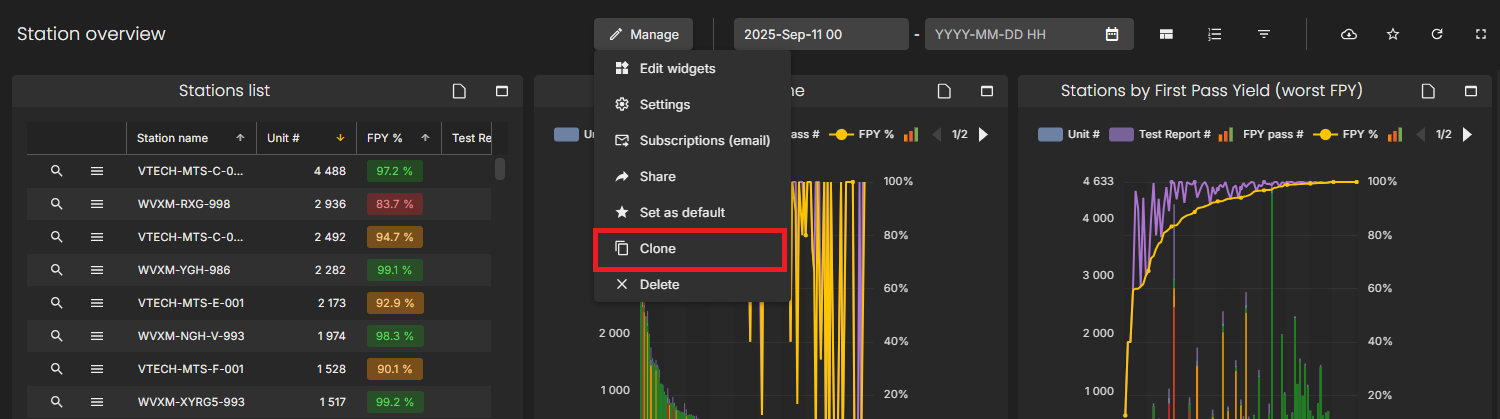Click the page icon on the worst FPY widget
1500x419 pixels.
[x=1428, y=91]
